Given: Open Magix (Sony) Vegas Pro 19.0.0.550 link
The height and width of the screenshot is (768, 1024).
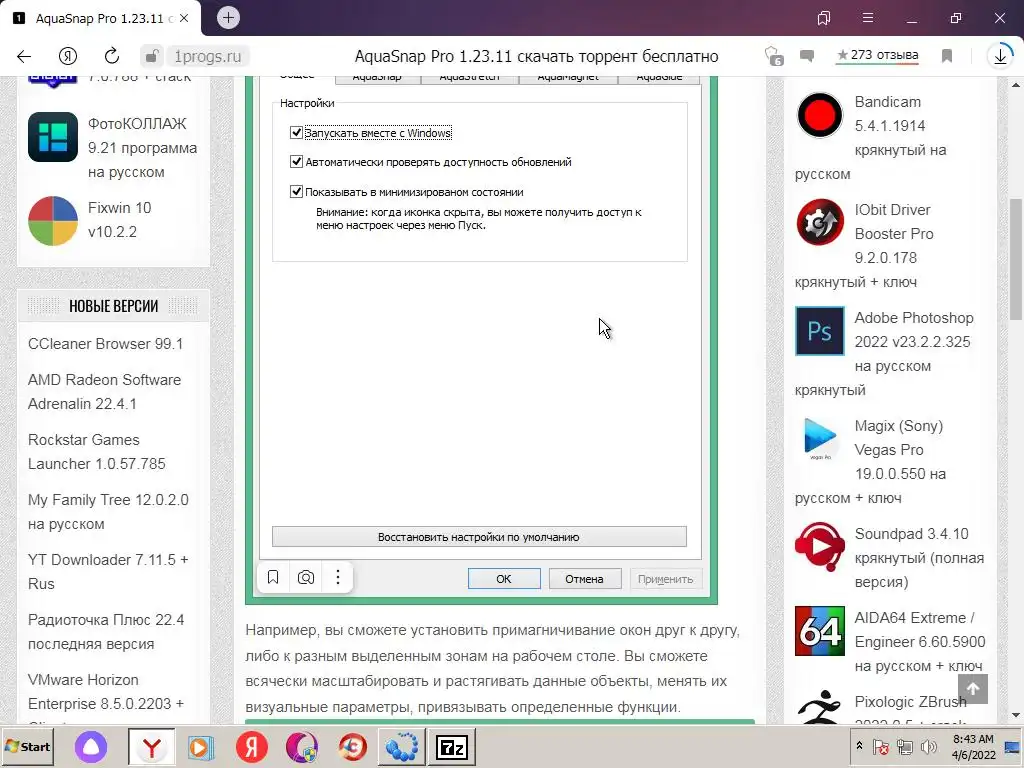Looking at the screenshot, I should [871, 462].
